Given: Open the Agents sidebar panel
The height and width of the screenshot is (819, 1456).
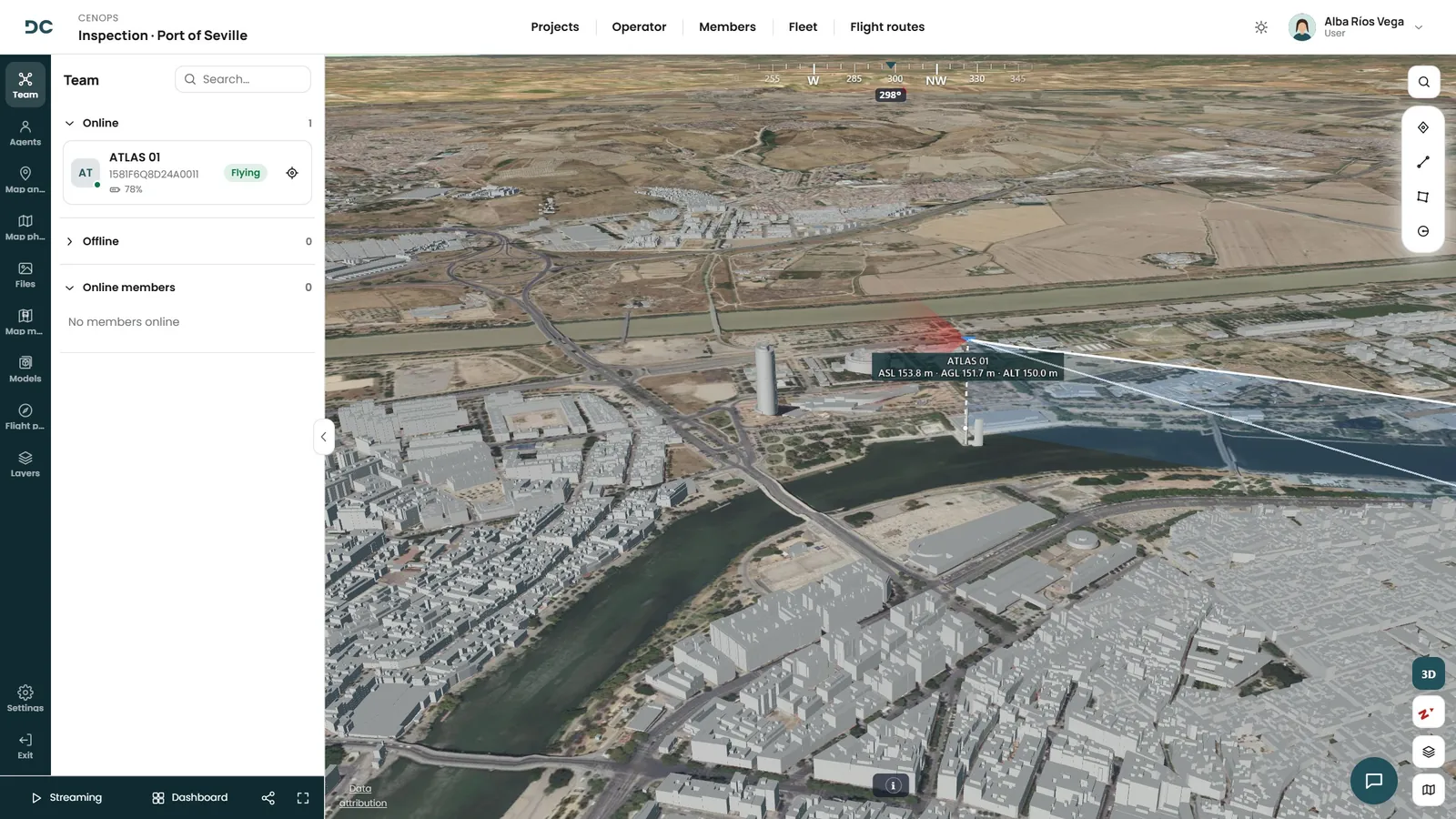Looking at the screenshot, I should [25, 133].
